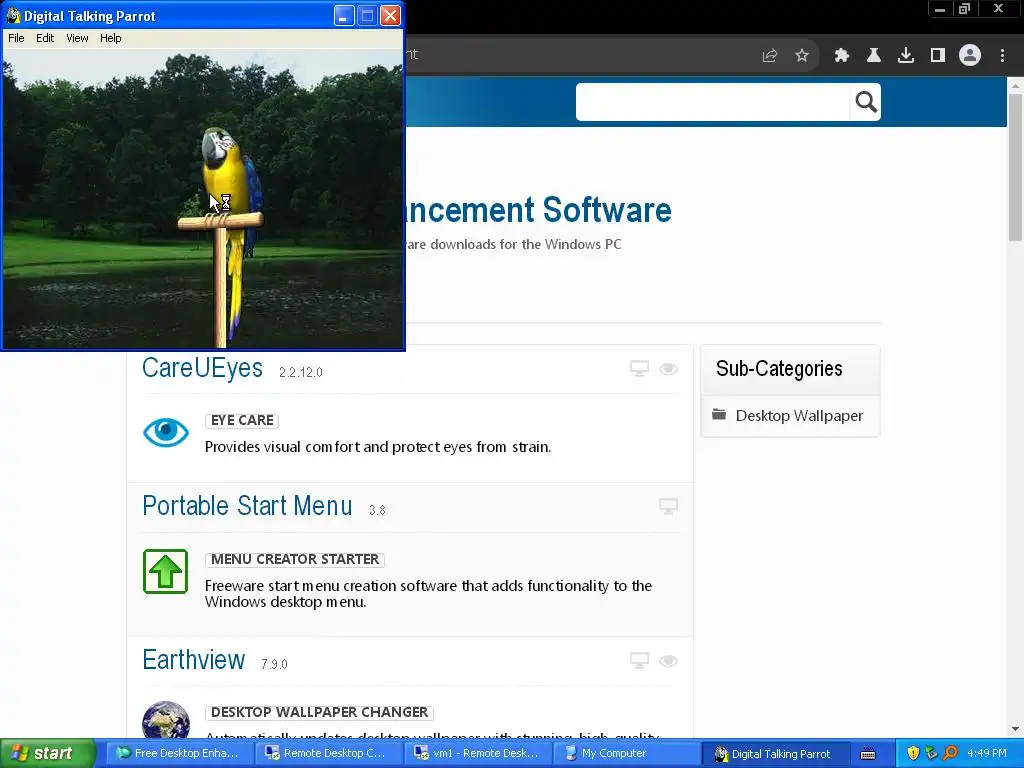Restore down the browser window
The height and width of the screenshot is (768, 1024).
[x=964, y=8]
